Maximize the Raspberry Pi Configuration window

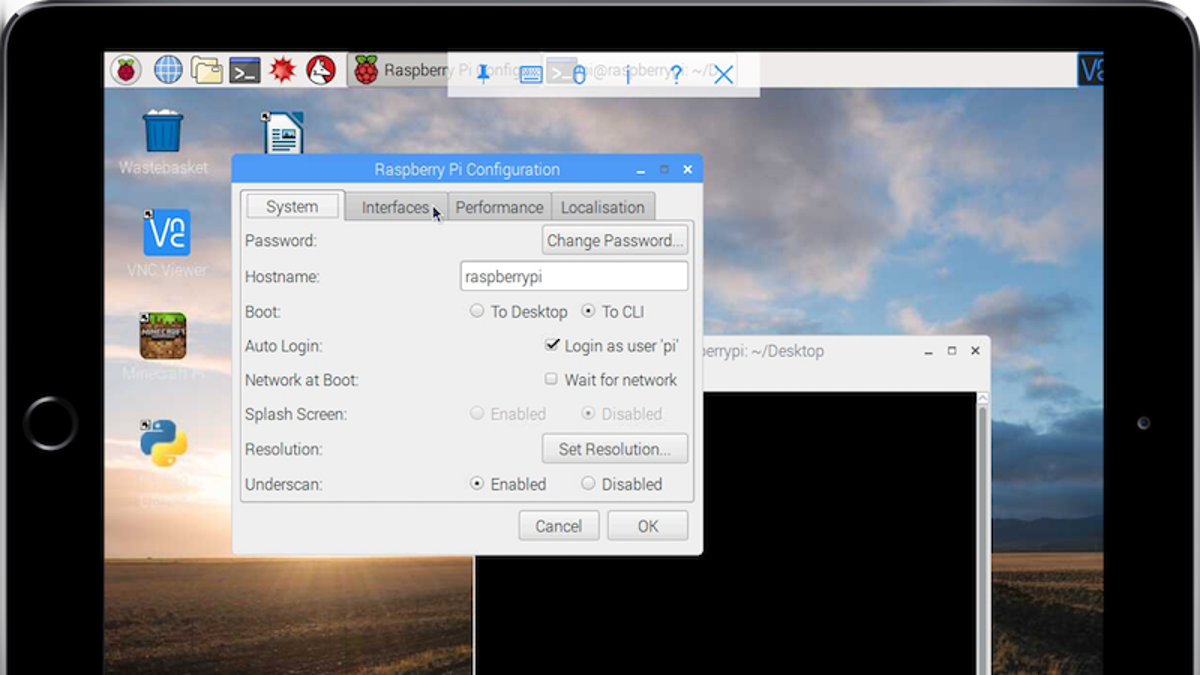click(664, 170)
